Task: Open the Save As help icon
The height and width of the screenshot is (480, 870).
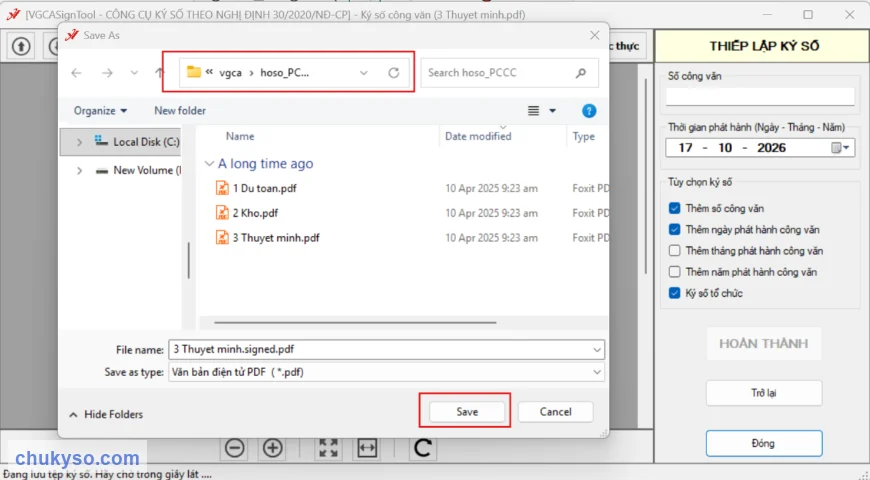Action: [x=589, y=111]
